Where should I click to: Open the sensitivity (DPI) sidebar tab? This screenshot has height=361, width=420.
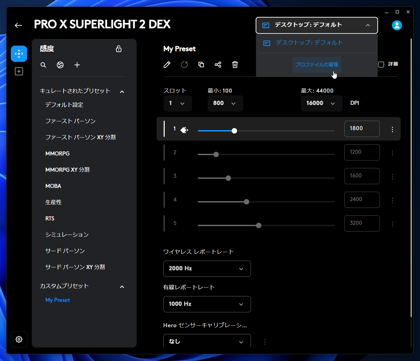point(19,54)
